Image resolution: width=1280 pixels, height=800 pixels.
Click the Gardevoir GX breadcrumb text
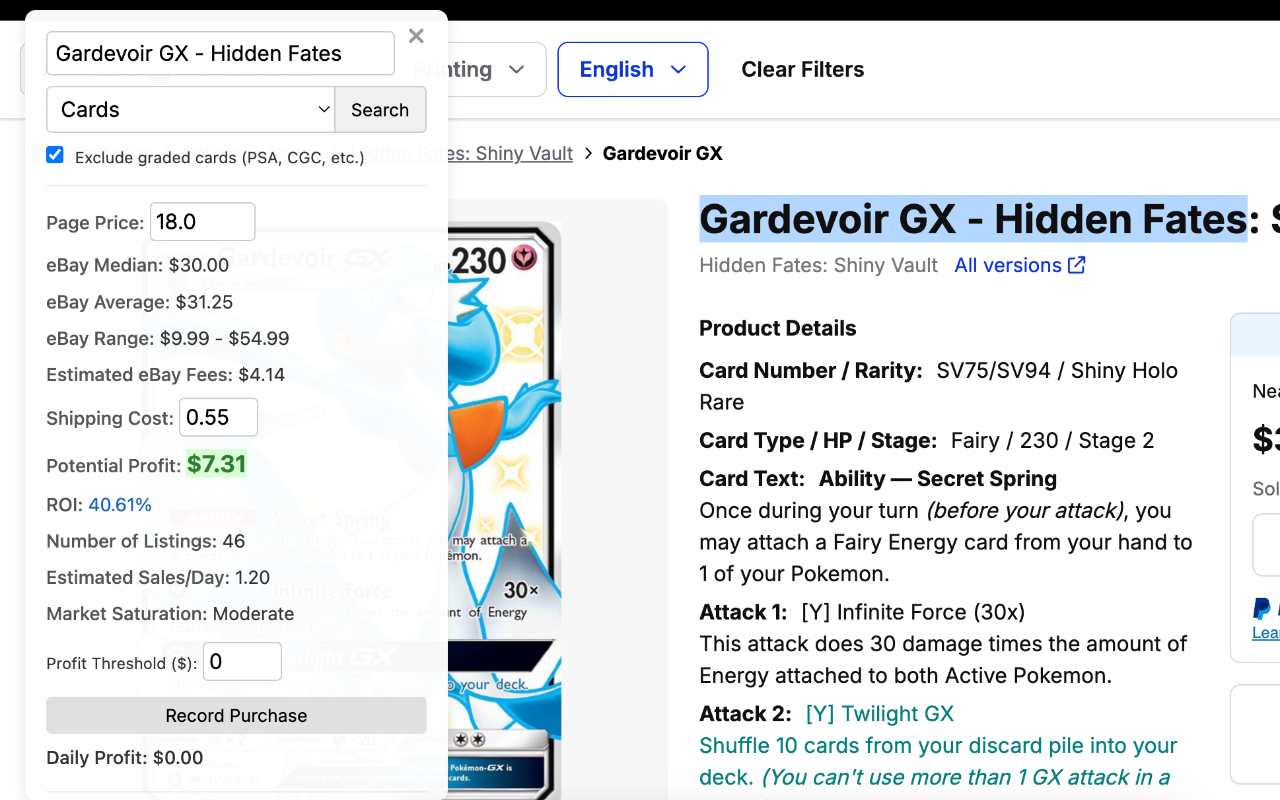pyautogui.click(x=662, y=154)
